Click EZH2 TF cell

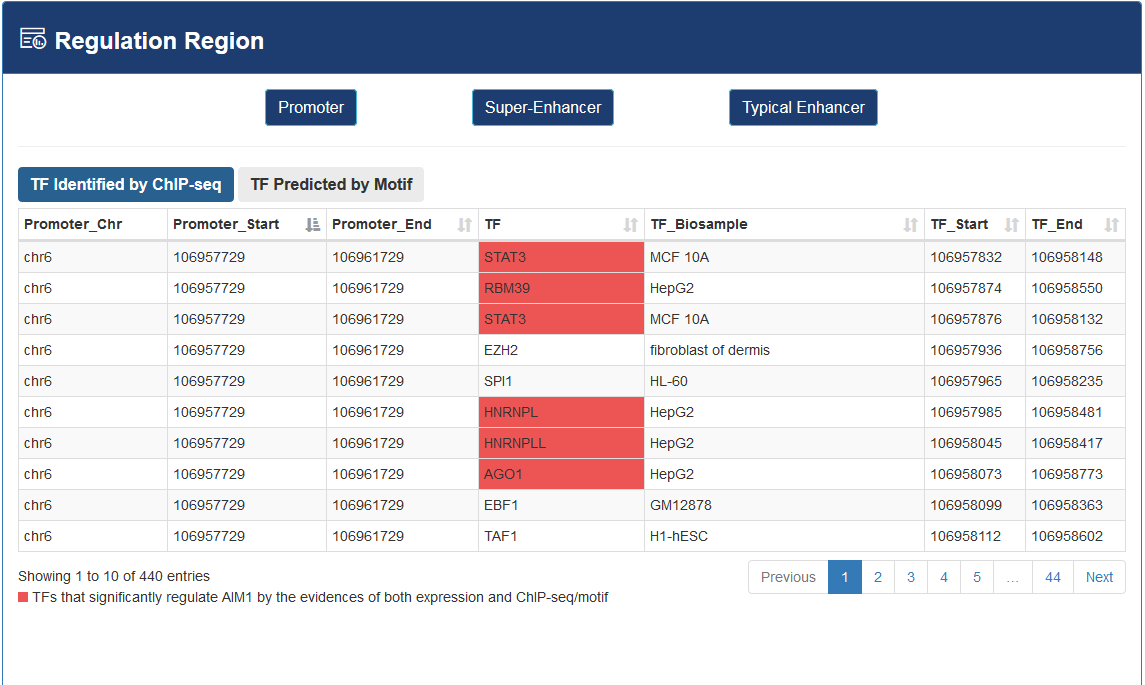click(561, 351)
